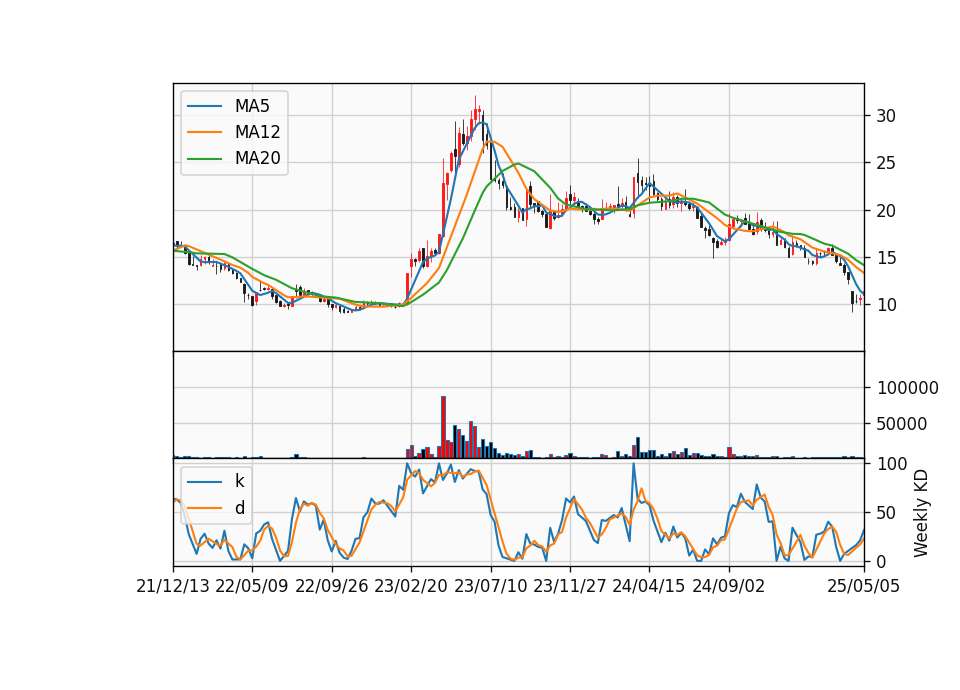Image resolution: width=960 pixels, height=690 pixels.
Task: Click the k legend label in KD panel
Action: click(x=239, y=481)
